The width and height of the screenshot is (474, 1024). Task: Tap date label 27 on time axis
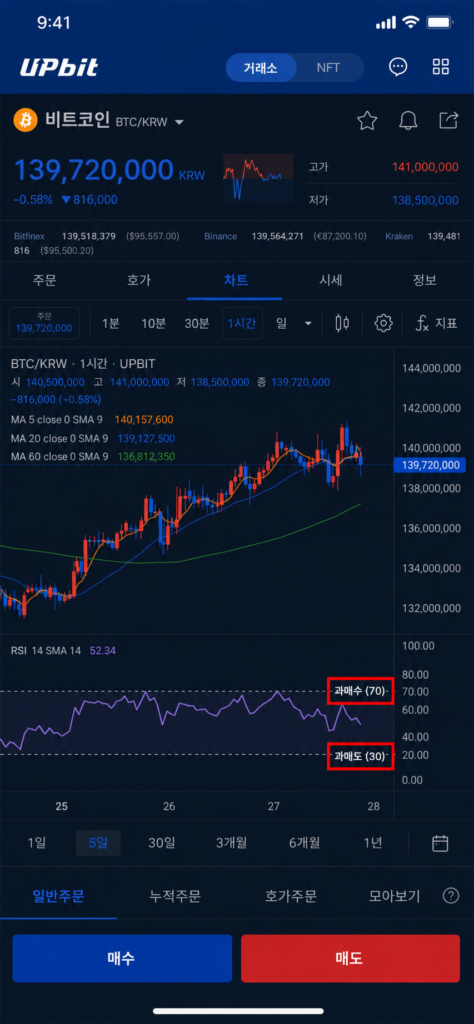point(274,807)
